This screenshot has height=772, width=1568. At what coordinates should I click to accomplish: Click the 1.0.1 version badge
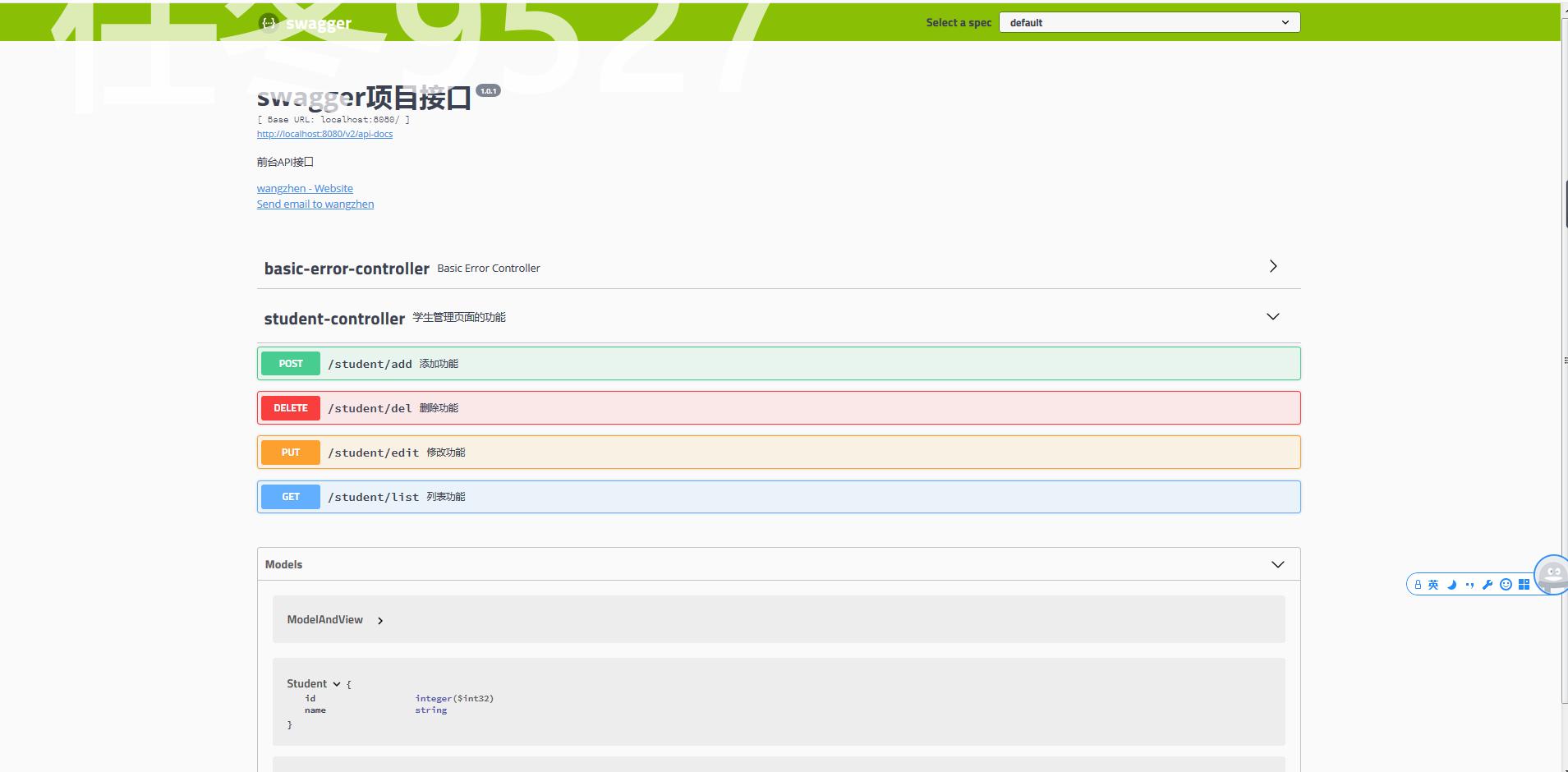pyautogui.click(x=488, y=90)
